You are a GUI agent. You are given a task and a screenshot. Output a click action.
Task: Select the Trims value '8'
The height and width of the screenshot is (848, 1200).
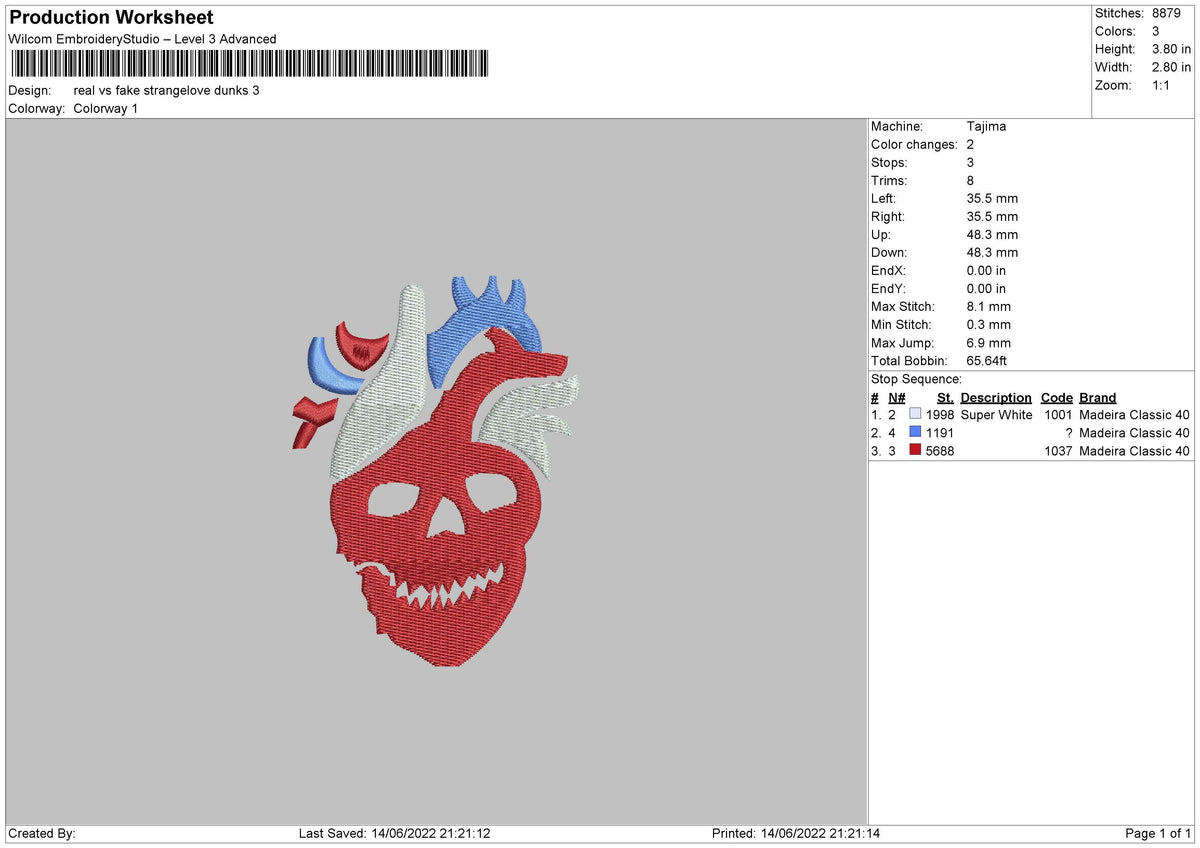(x=971, y=180)
